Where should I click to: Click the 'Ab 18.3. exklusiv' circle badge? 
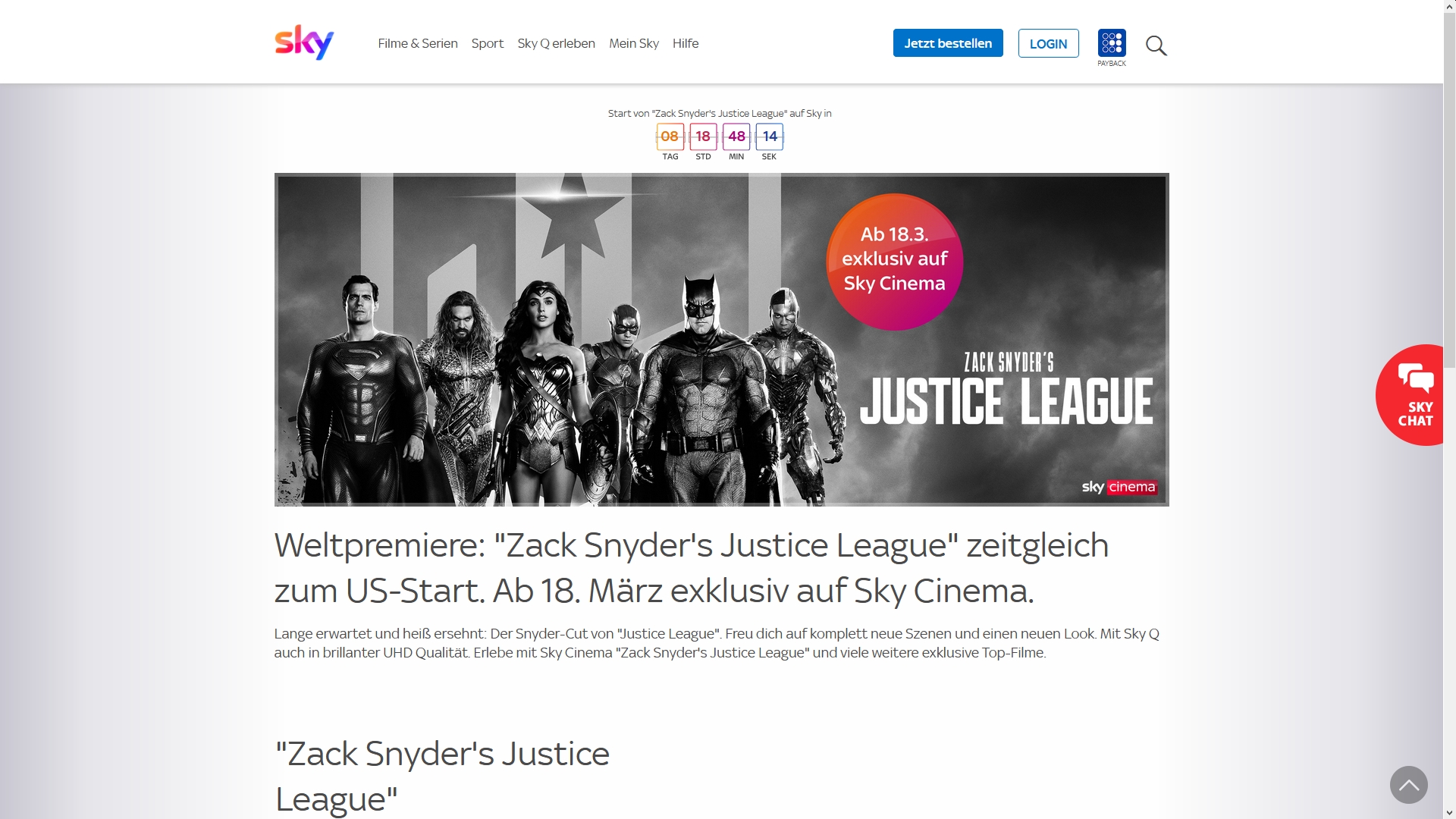(x=895, y=262)
